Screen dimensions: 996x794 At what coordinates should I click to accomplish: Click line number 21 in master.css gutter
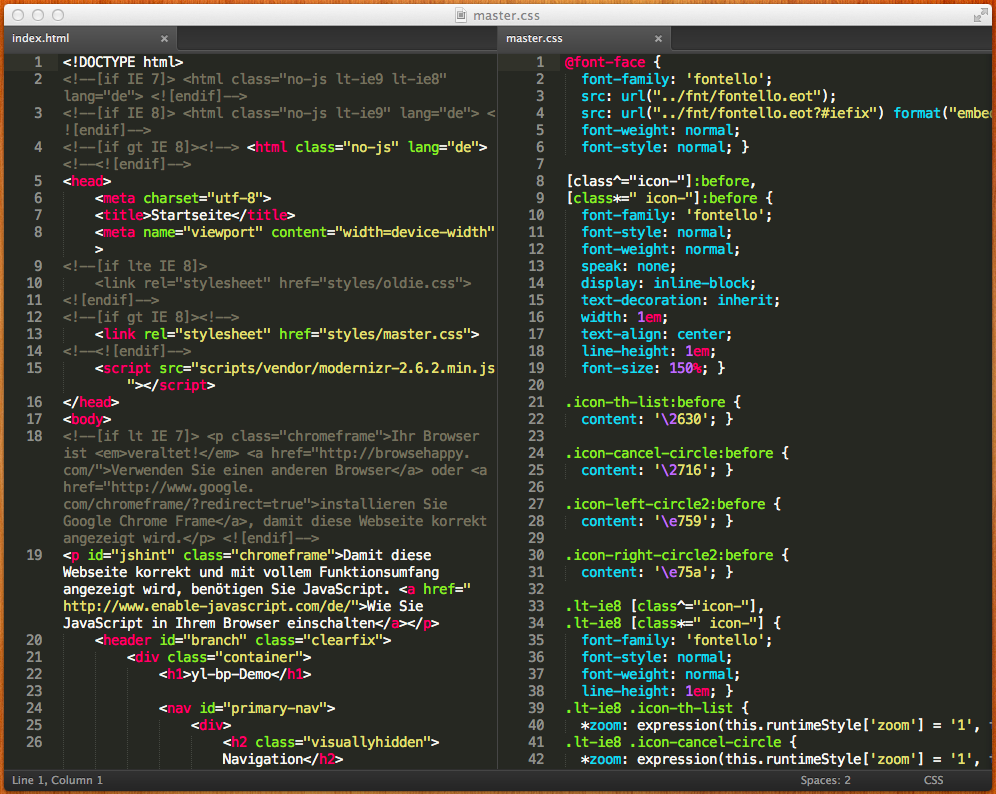click(x=538, y=402)
